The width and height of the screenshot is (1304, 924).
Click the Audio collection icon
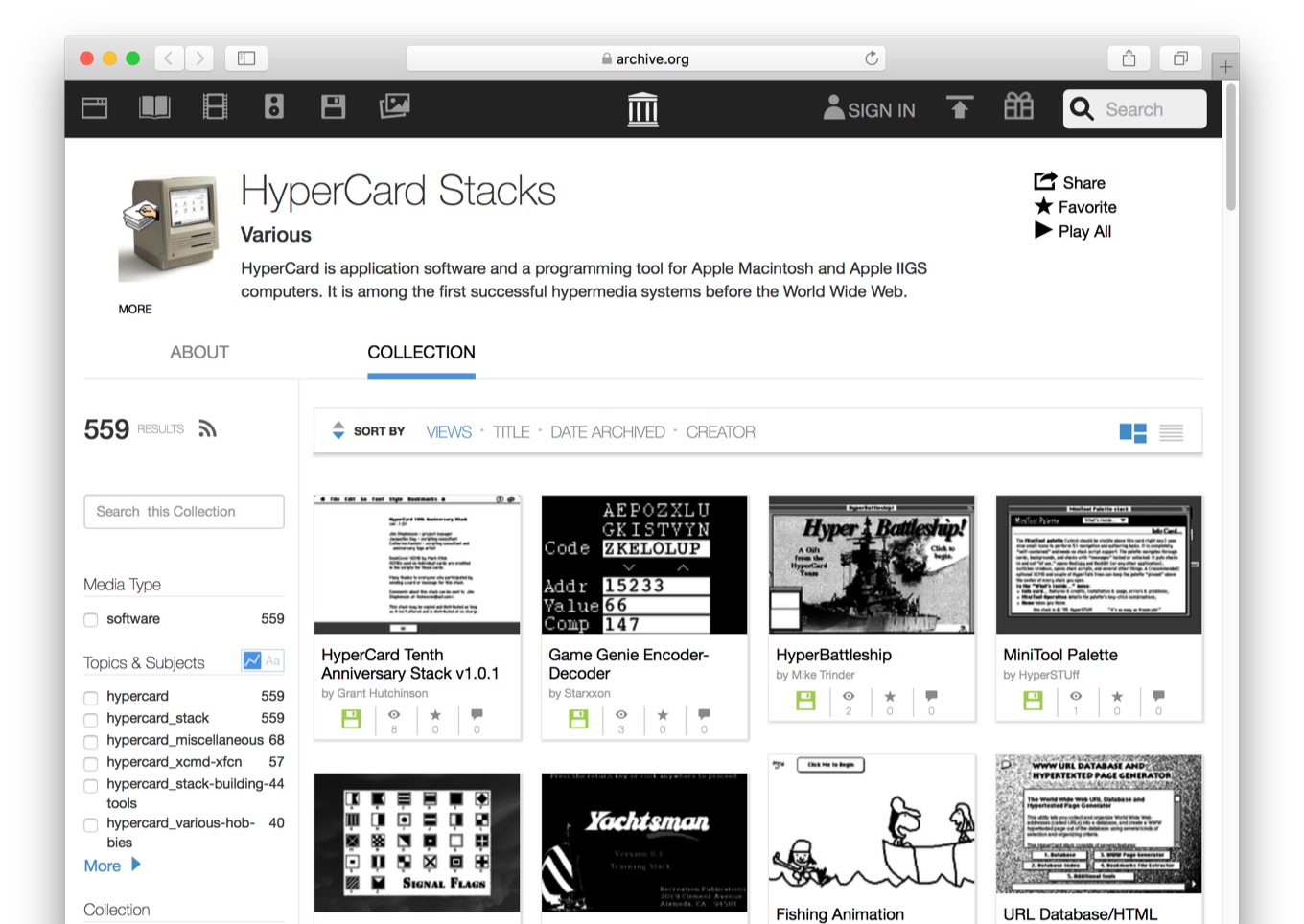273,106
